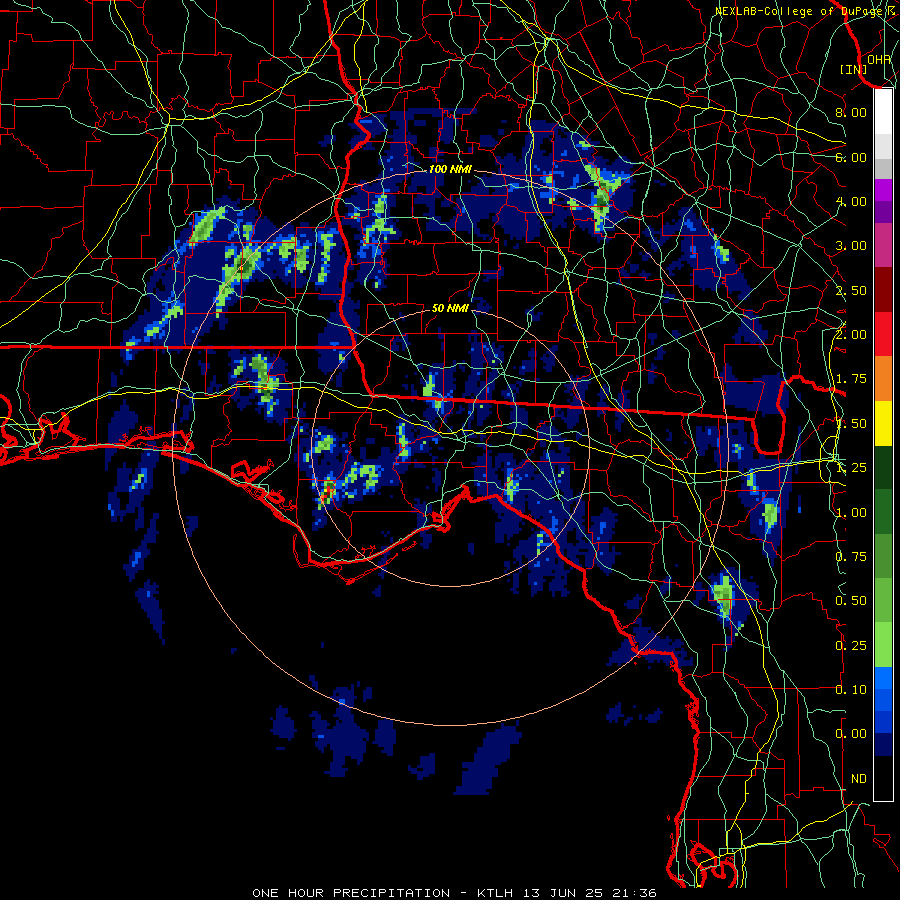
Task: Click the 0.00 legend value
Action: (851, 734)
